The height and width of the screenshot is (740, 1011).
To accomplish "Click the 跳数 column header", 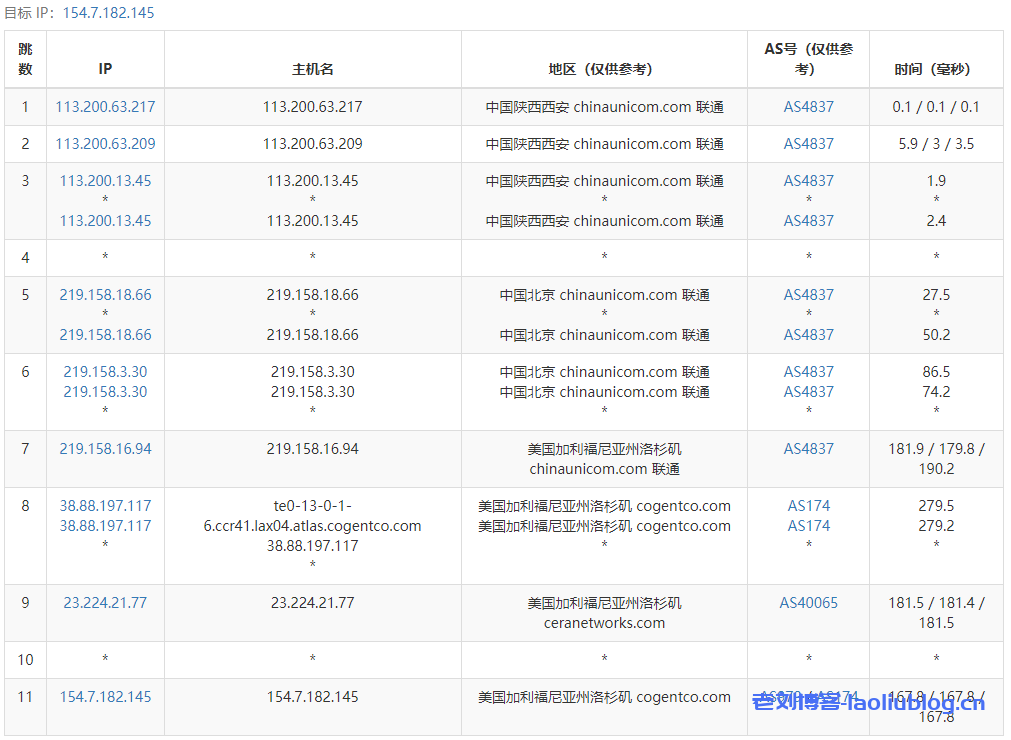I will click(x=25, y=59).
